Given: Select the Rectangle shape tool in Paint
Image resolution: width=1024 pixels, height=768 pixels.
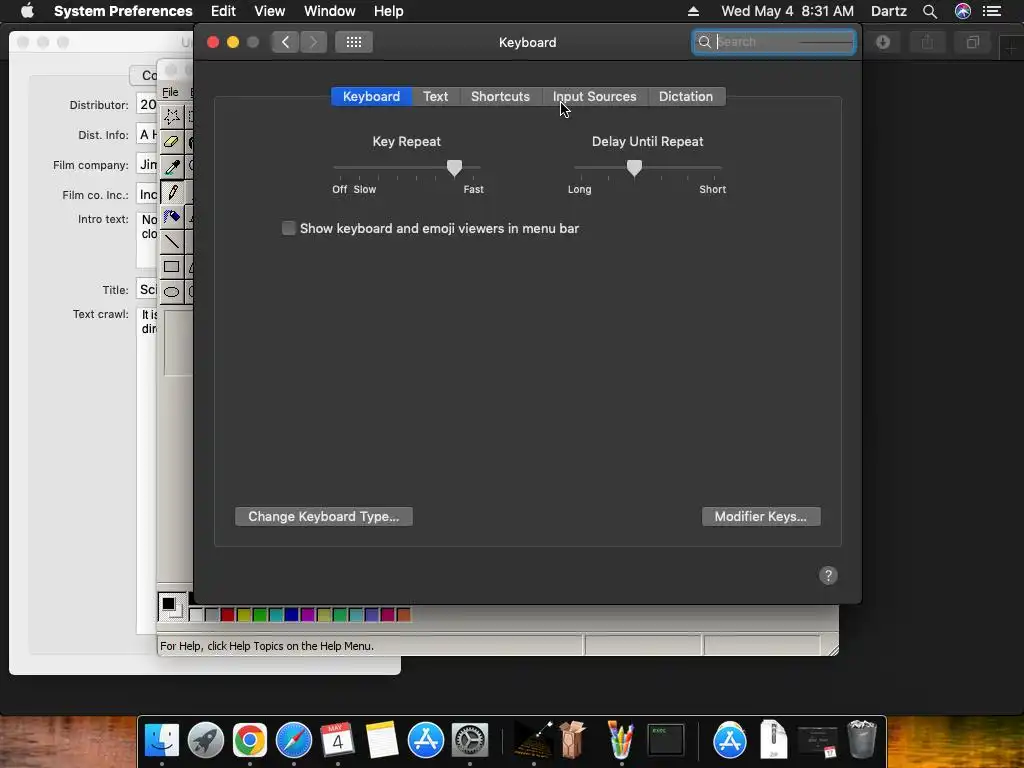Looking at the screenshot, I should pyautogui.click(x=172, y=266).
